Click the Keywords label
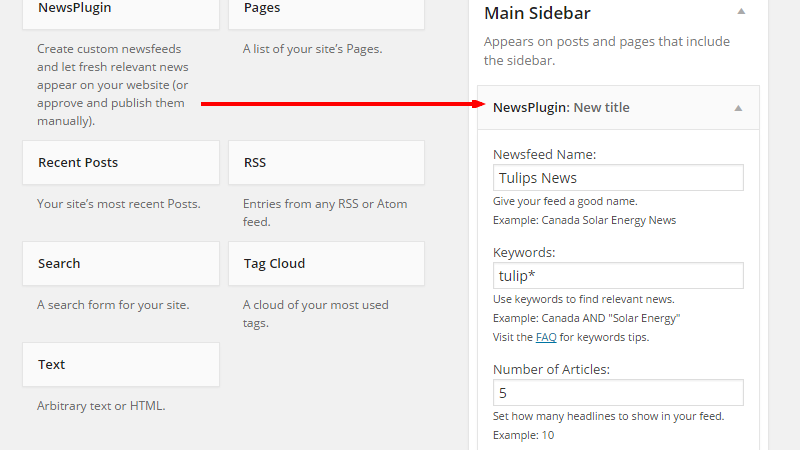 point(524,252)
